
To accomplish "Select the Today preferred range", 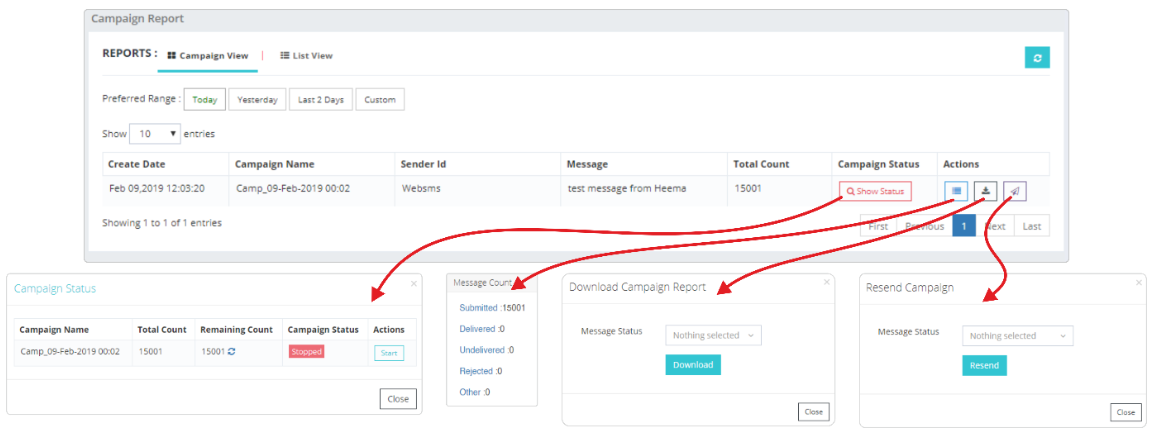I will pyautogui.click(x=205, y=99).
